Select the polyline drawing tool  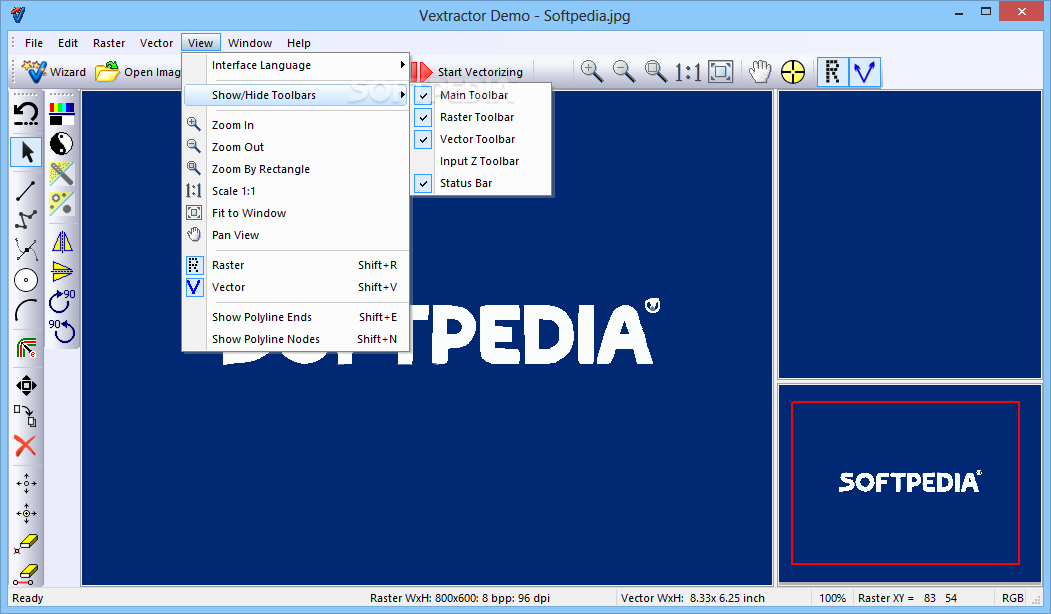(26, 219)
